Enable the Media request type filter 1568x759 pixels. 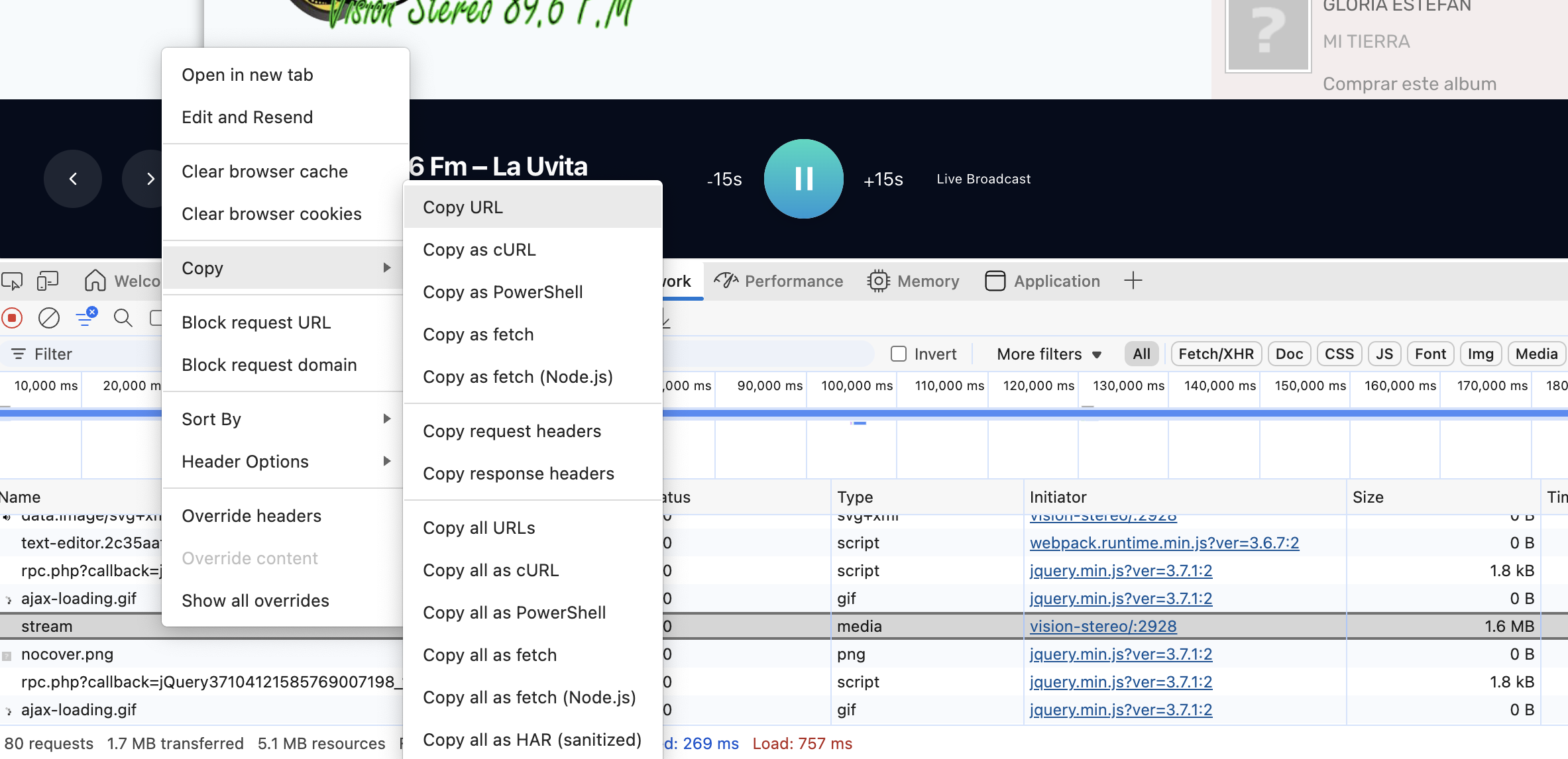tap(1536, 354)
